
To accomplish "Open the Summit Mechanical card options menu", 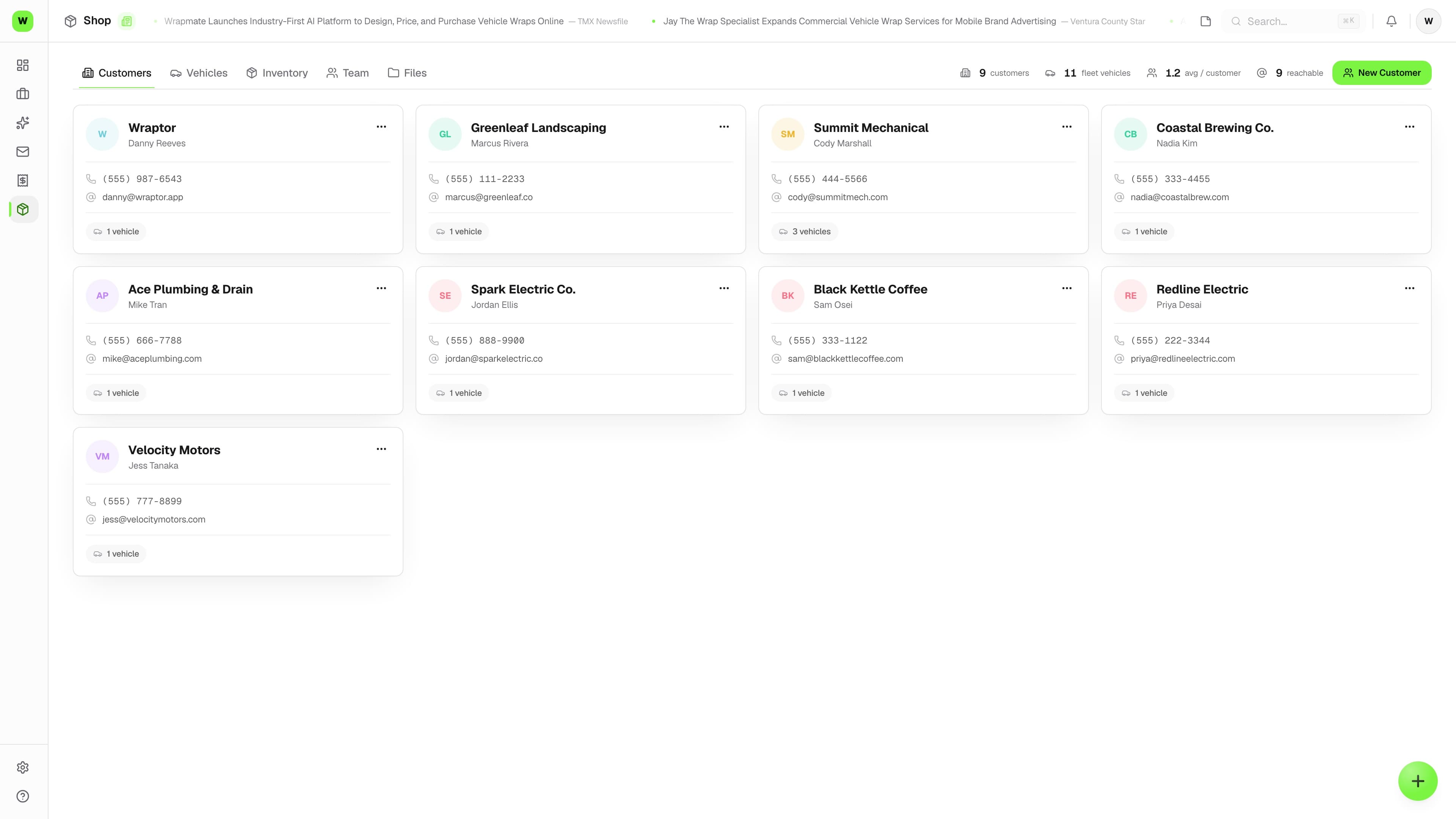I will 1067,127.
